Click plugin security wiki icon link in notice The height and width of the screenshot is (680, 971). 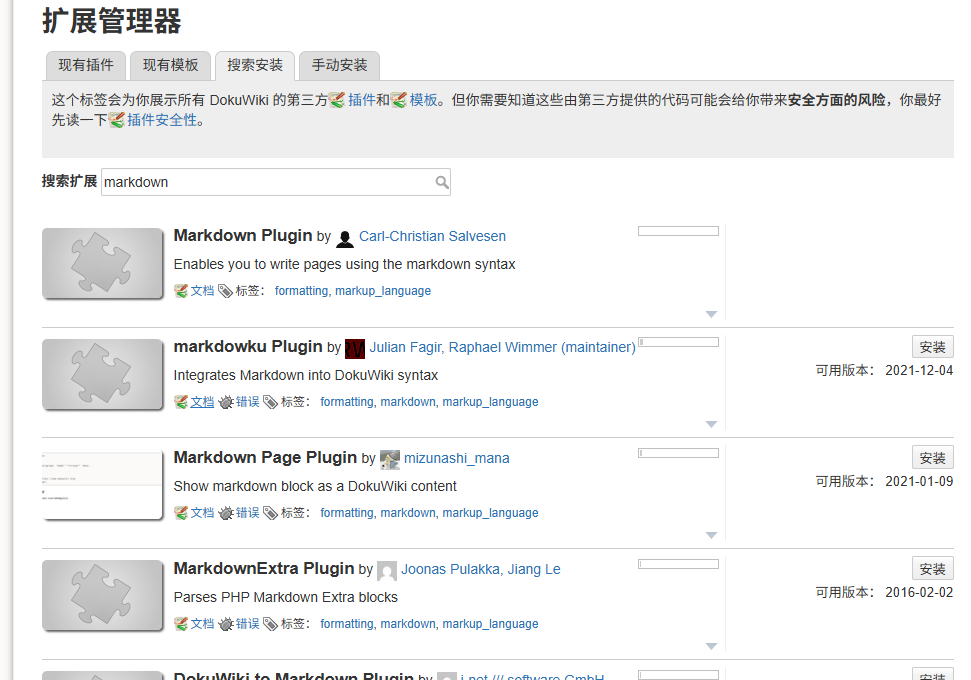(117, 120)
